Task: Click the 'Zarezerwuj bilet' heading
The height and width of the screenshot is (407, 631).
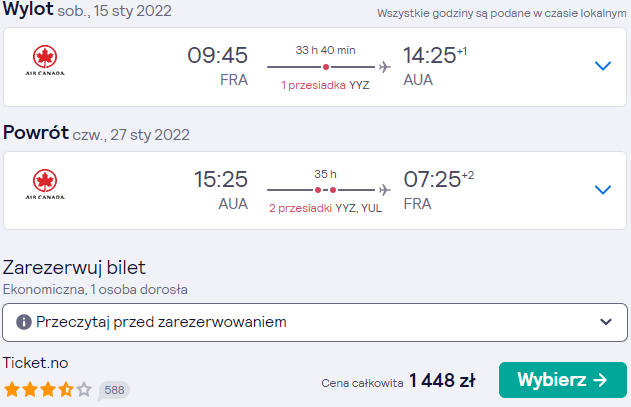Action: click(74, 268)
